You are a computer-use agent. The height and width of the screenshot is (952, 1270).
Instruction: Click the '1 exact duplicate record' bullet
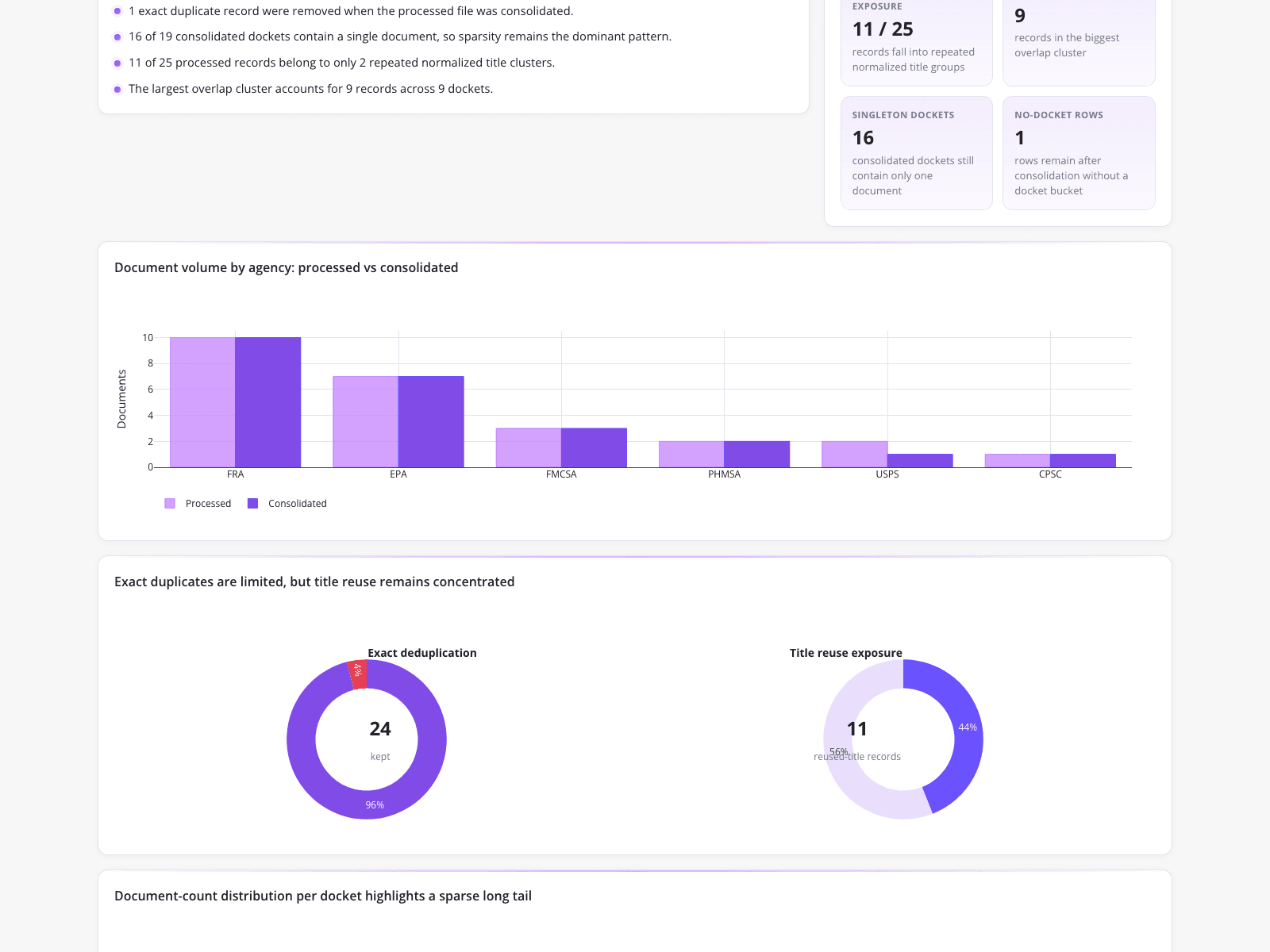pos(351,11)
